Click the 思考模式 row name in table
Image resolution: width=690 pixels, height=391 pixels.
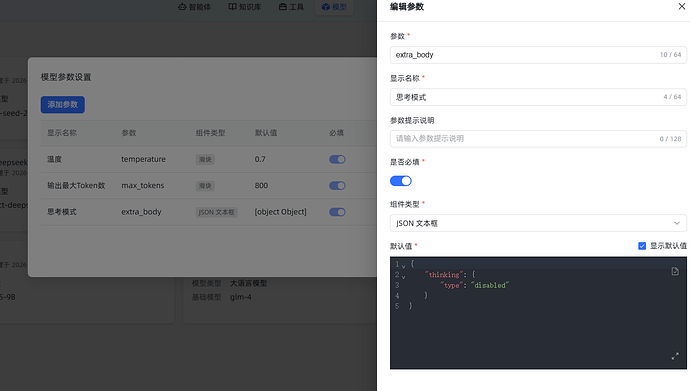coord(62,212)
